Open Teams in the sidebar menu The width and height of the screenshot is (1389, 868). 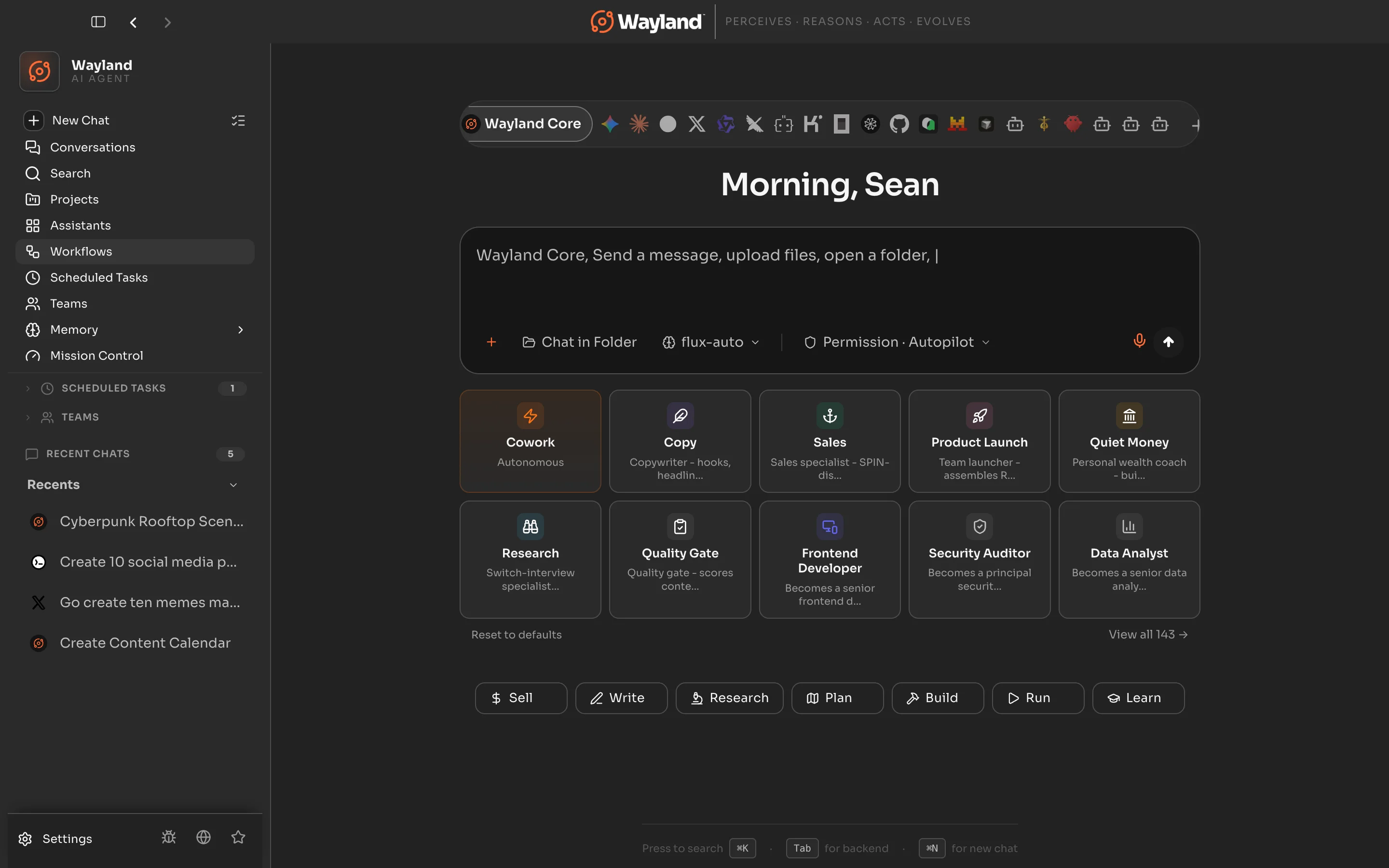point(135,304)
